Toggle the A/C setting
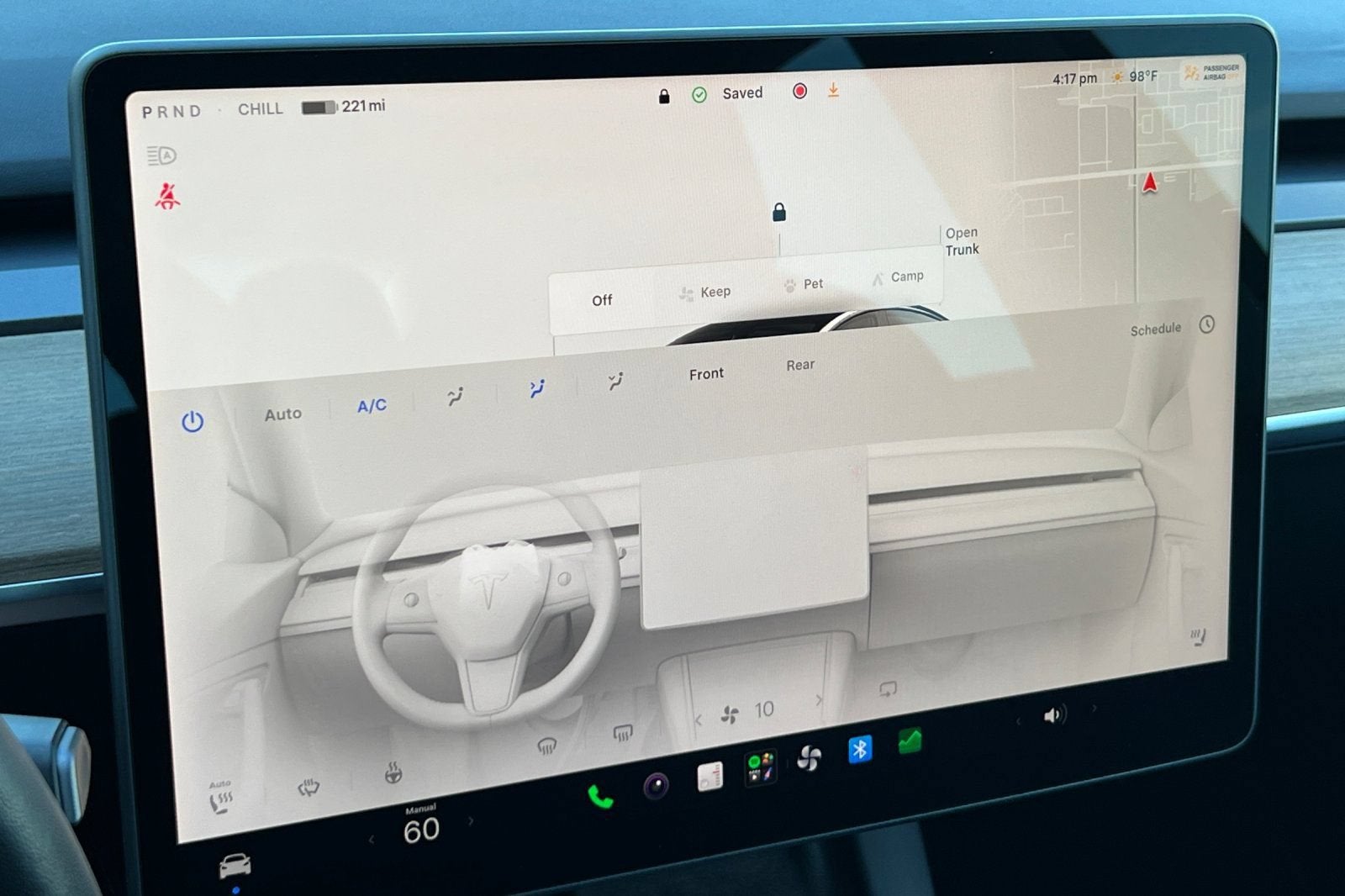 tap(372, 406)
